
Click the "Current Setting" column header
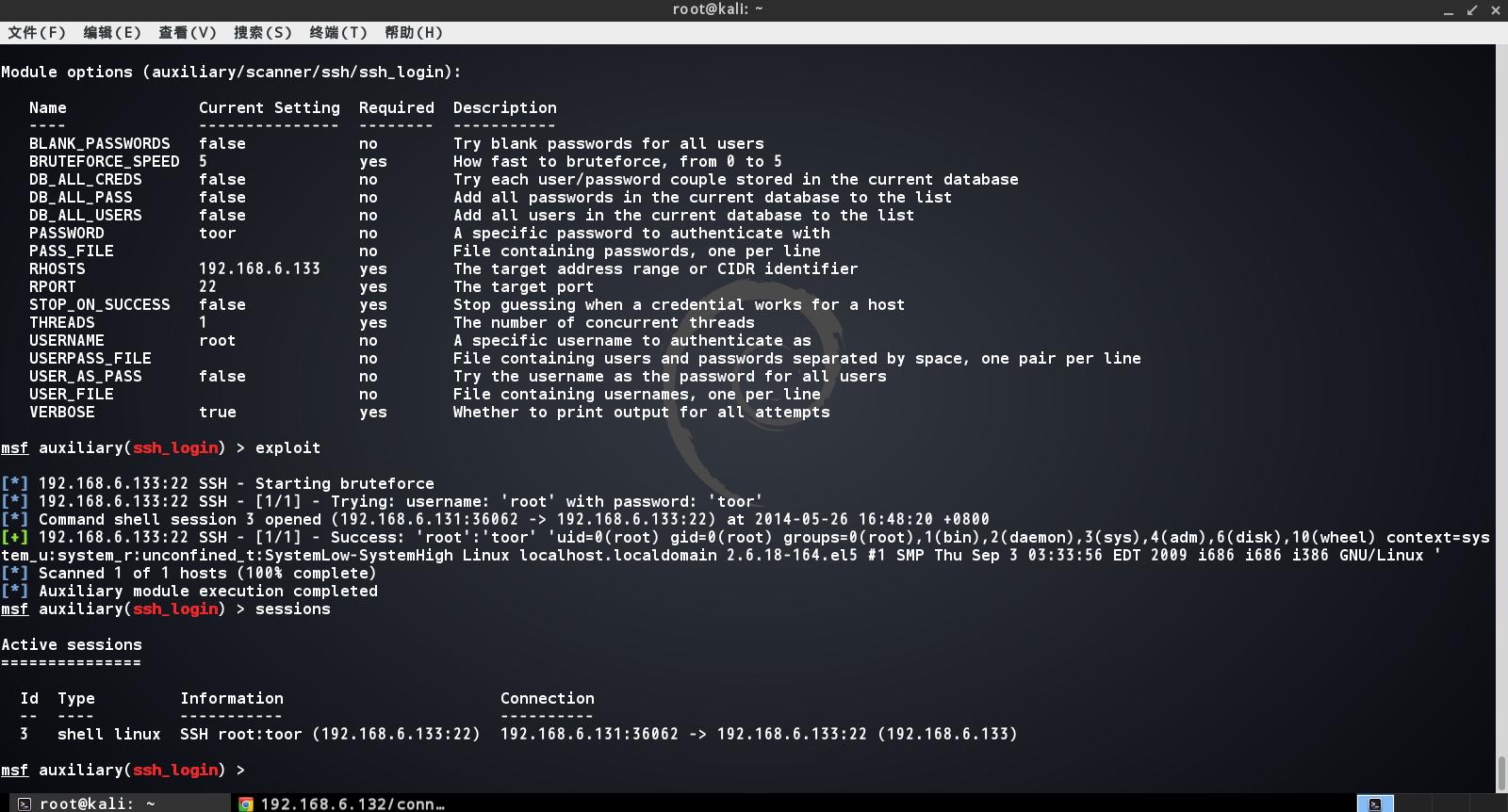coord(270,108)
